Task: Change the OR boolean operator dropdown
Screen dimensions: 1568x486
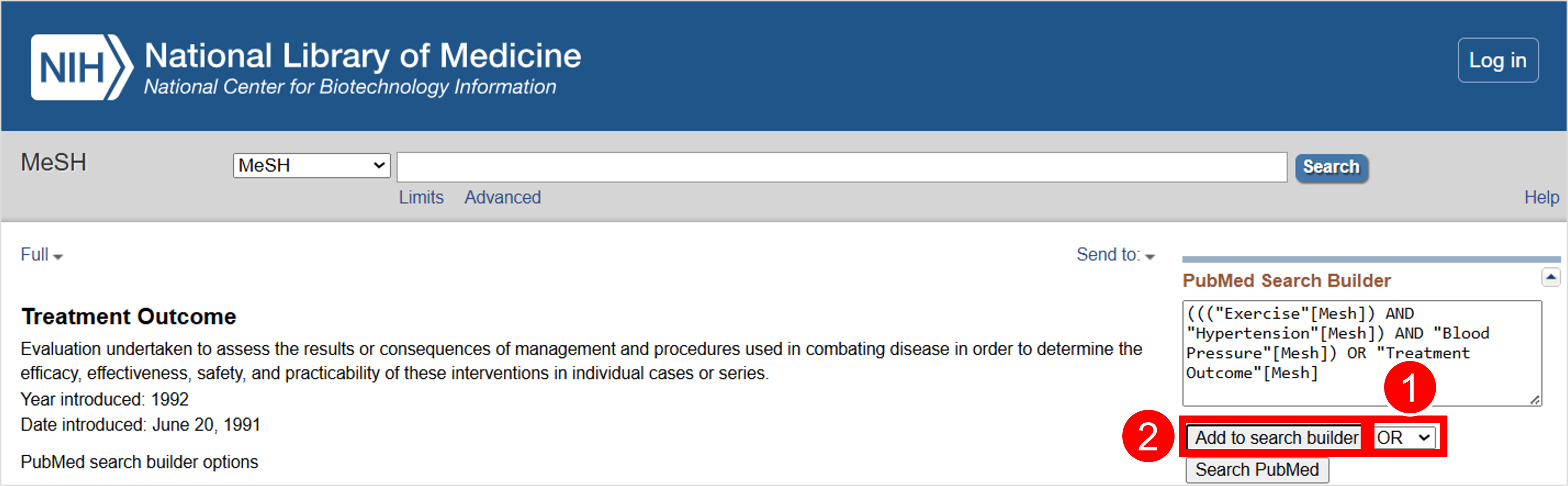Action: [1404, 437]
